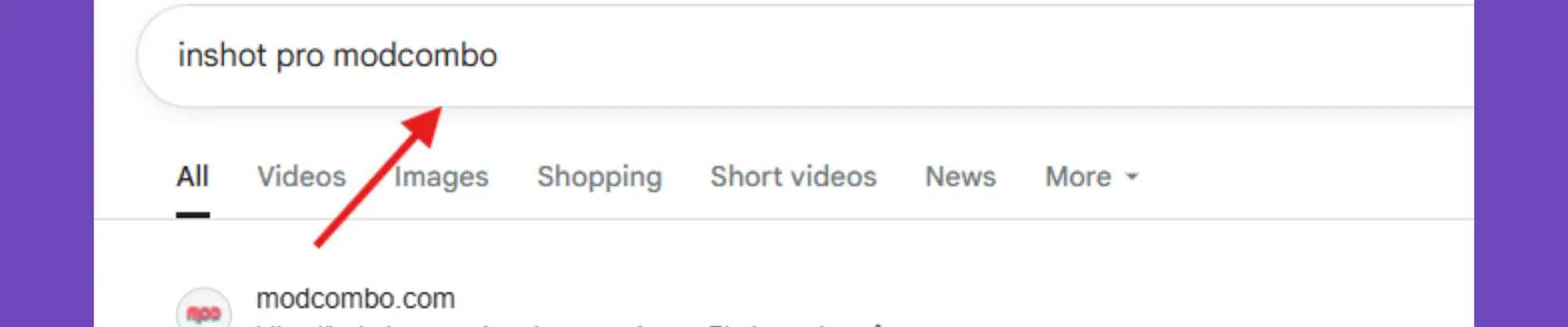Open the More search filters dropdown
Screen dimensions: 1568x327
pos(1091,176)
